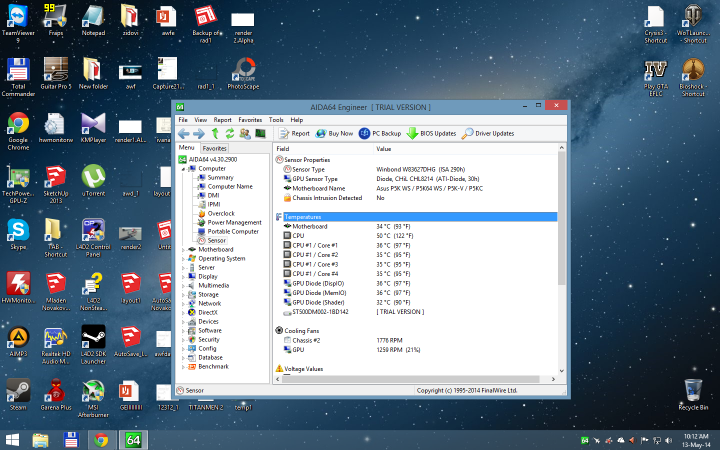Select the IPMI tree item
The image size is (720, 450).
click(x=214, y=205)
